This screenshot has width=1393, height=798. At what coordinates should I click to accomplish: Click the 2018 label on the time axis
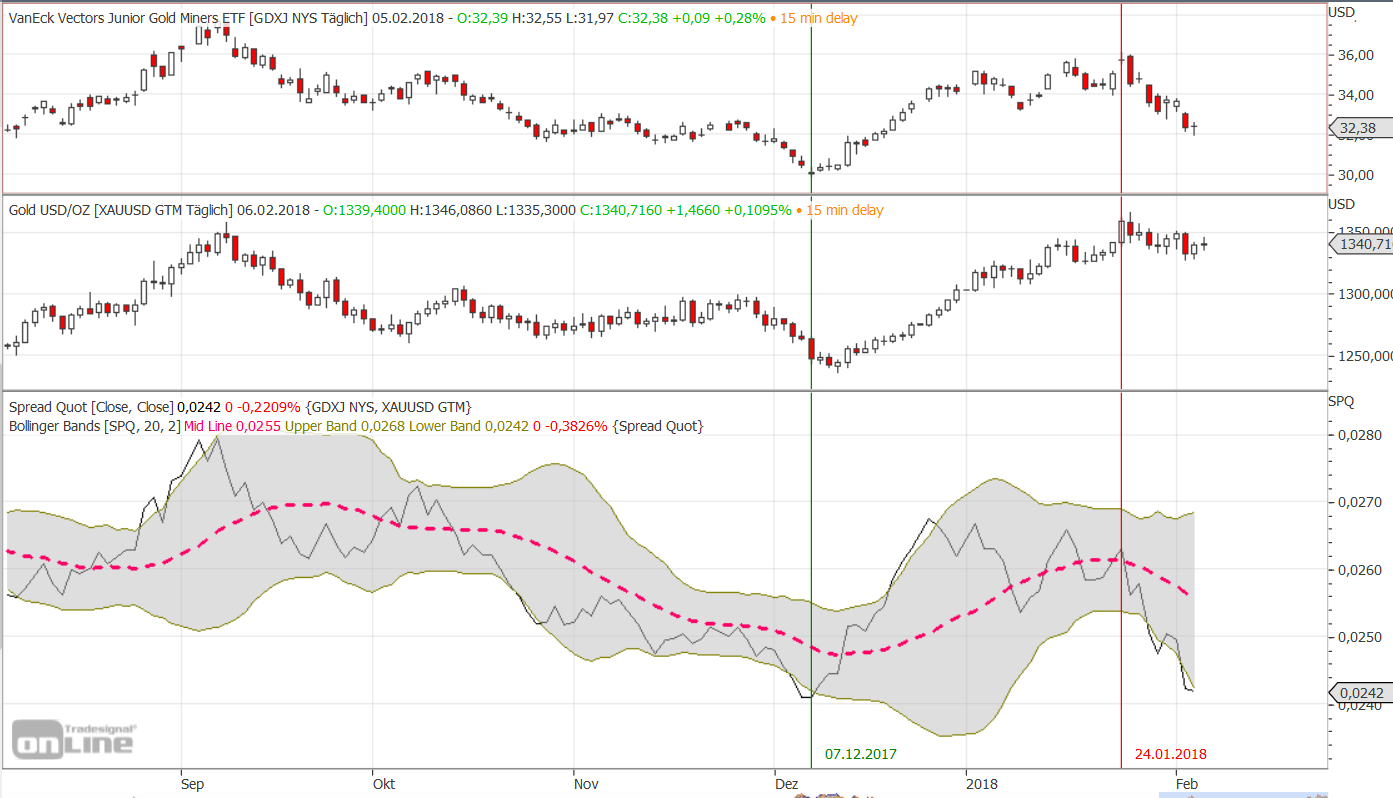click(983, 783)
